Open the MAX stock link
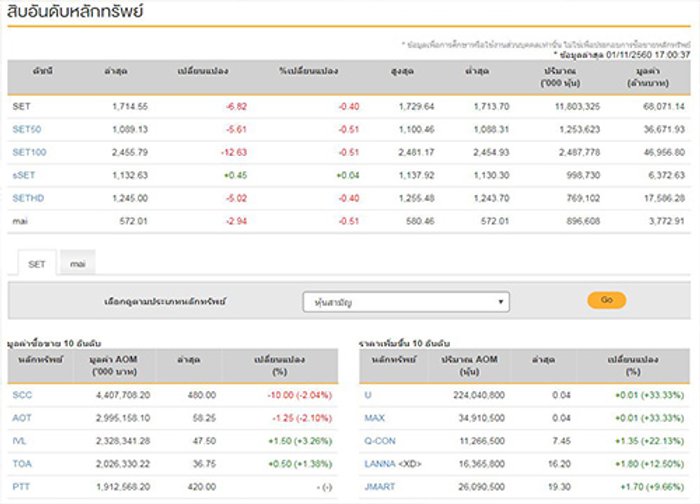 (375, 418)
